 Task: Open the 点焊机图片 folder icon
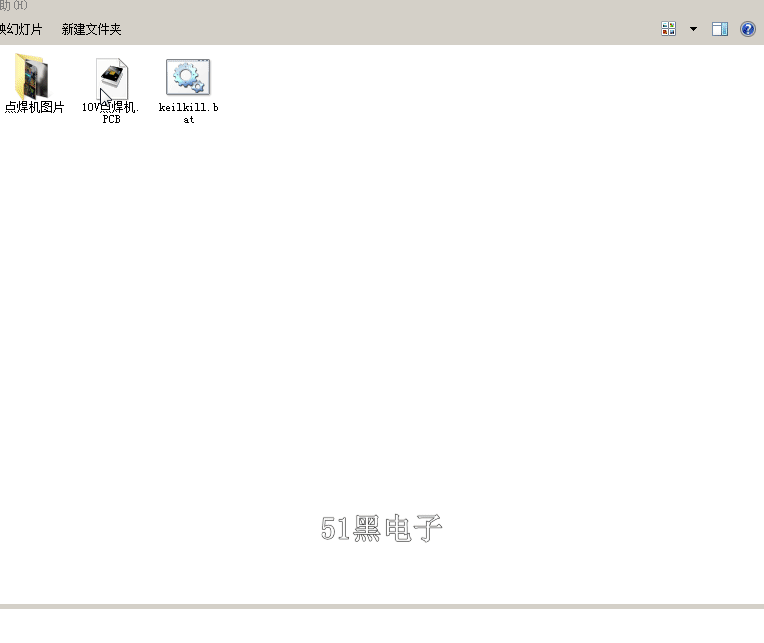(x=32, y=76)
